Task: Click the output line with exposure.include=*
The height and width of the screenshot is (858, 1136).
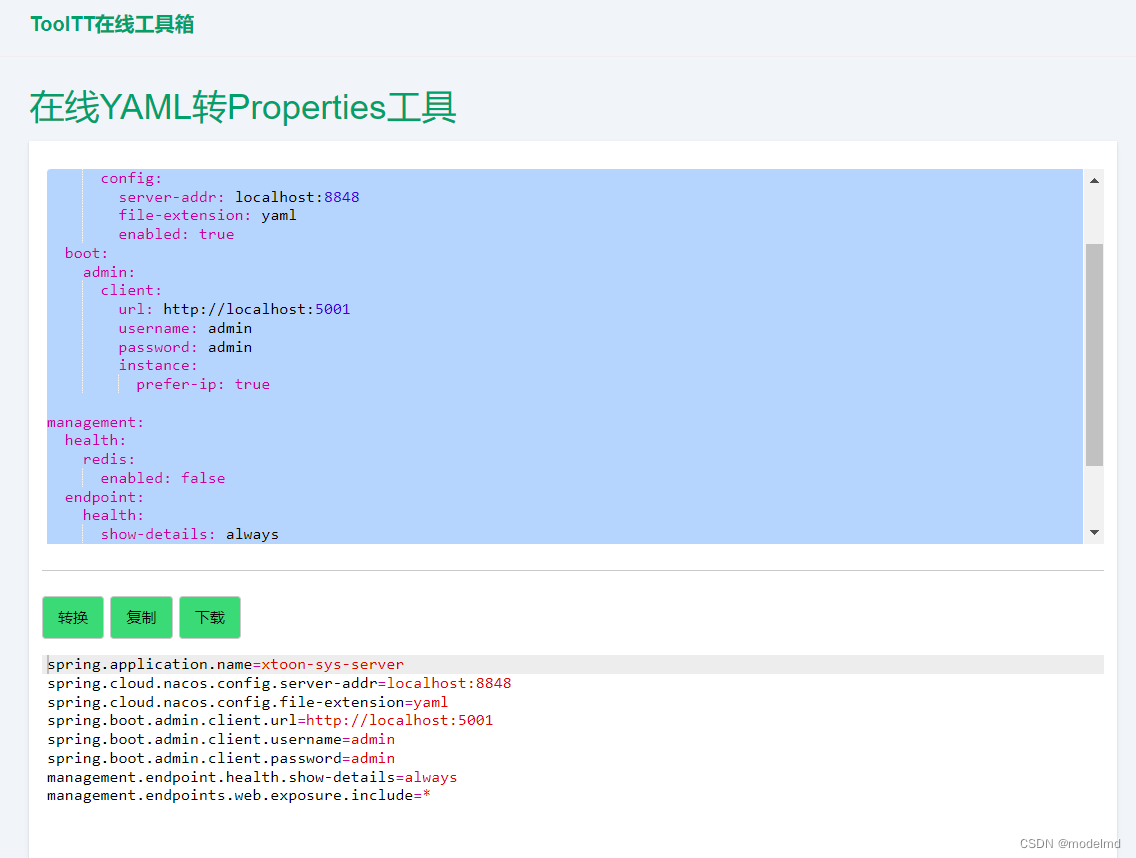Action: (x=239, y=795)
